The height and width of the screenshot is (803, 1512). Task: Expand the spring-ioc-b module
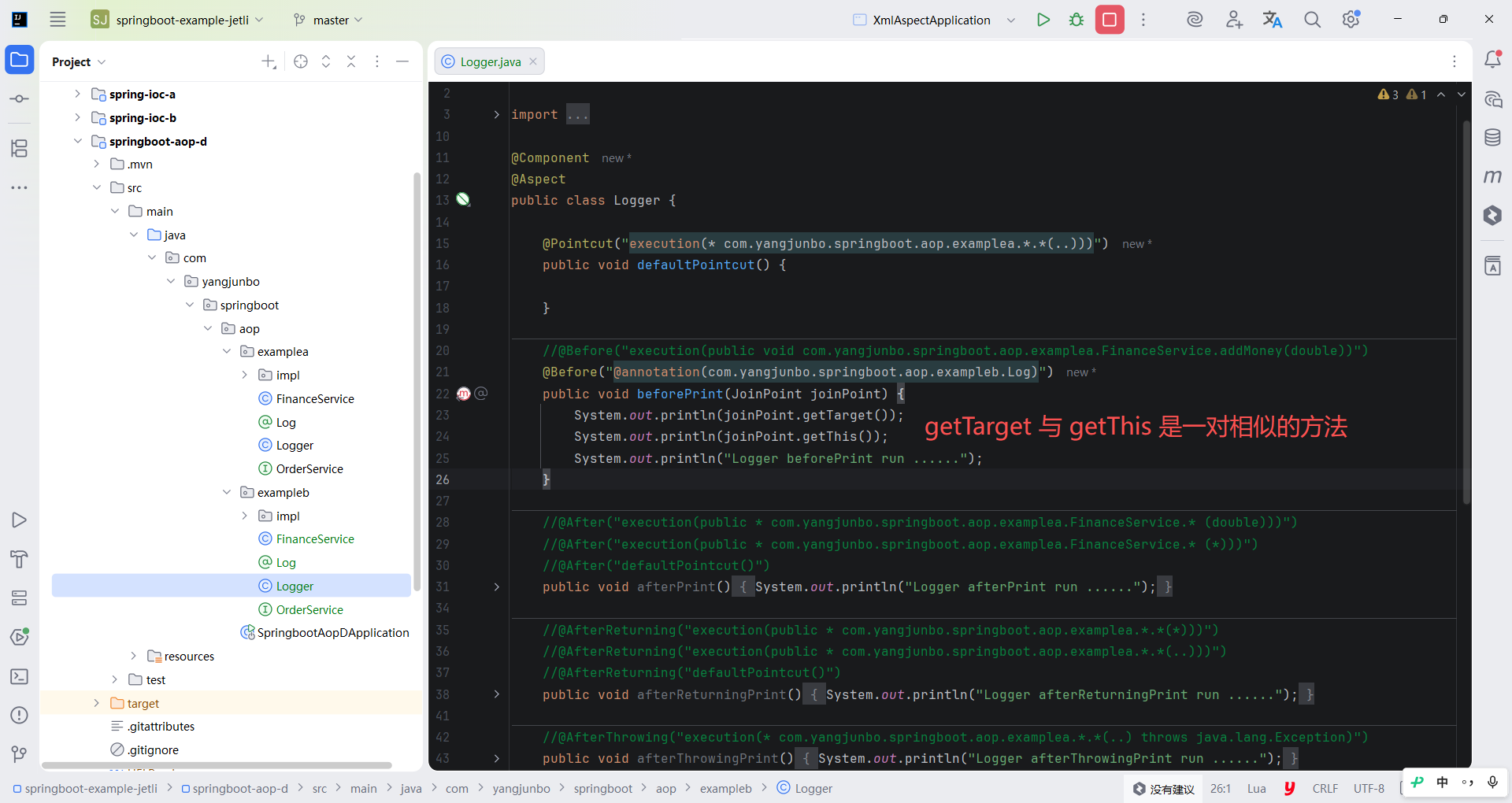(77, 117)
